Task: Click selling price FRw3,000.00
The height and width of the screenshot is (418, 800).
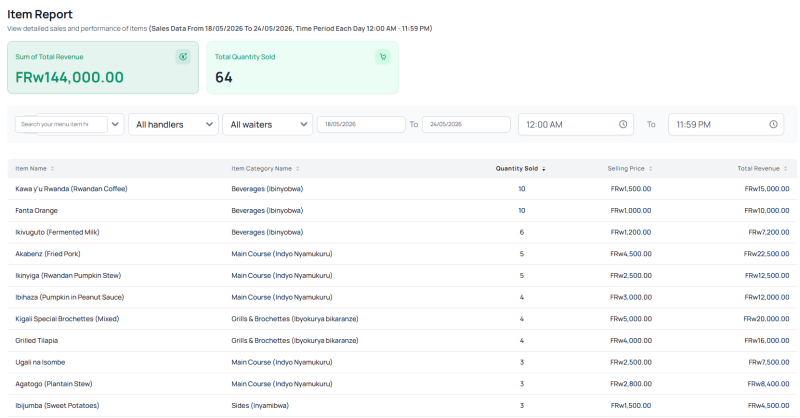Action: tap(631, 297)
